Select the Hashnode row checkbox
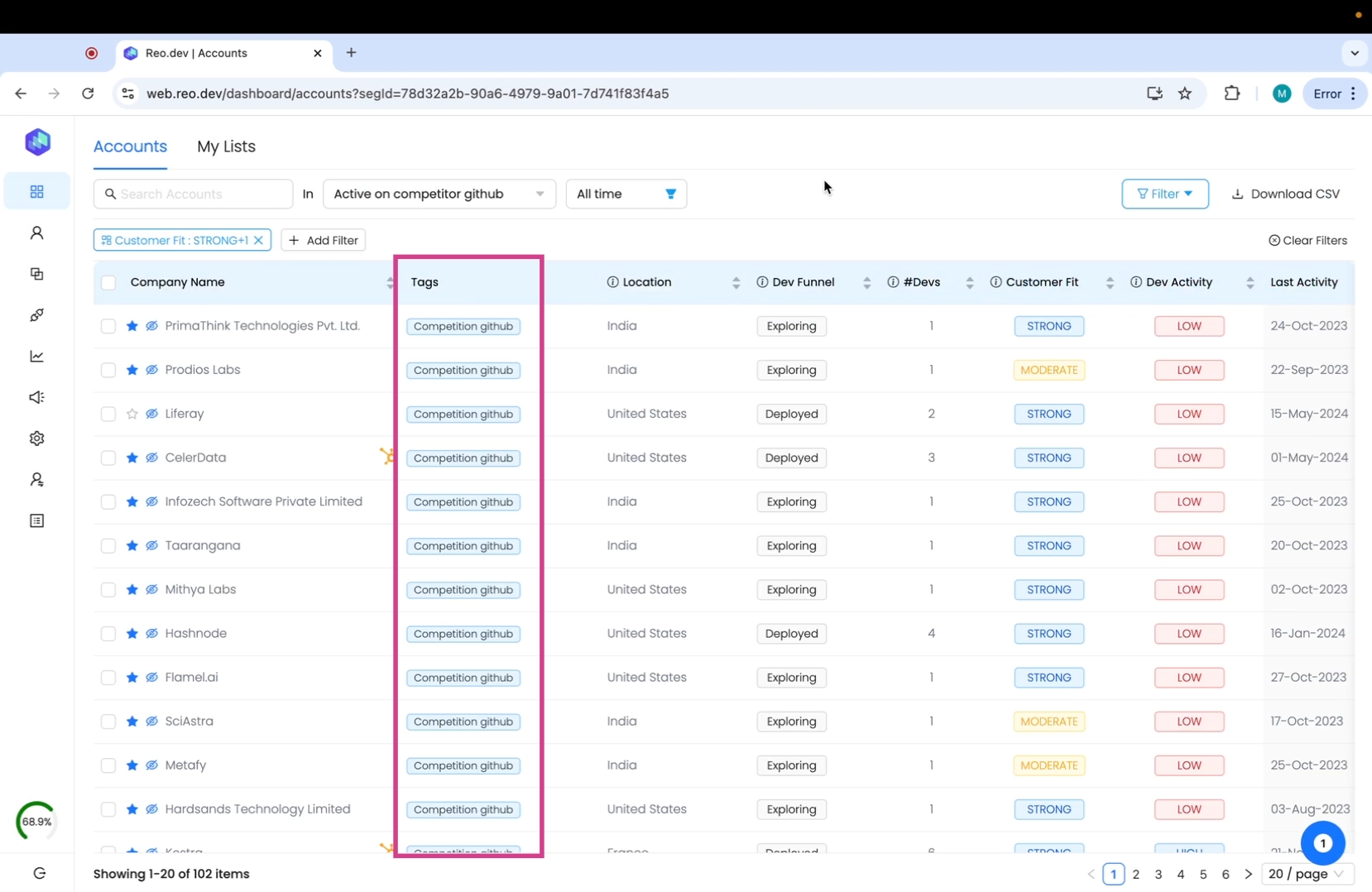Viewport: 1372px width, 892px height. 108,634
